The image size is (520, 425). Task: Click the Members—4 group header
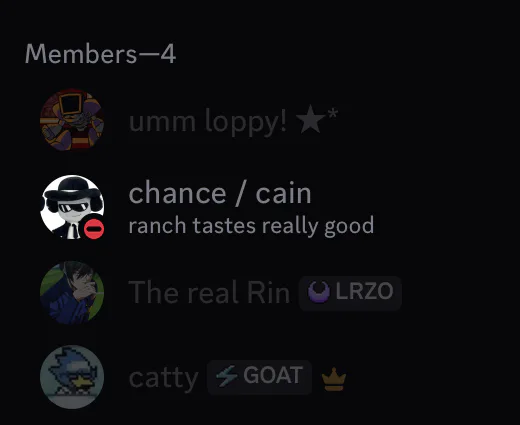(x=100, y=54)
